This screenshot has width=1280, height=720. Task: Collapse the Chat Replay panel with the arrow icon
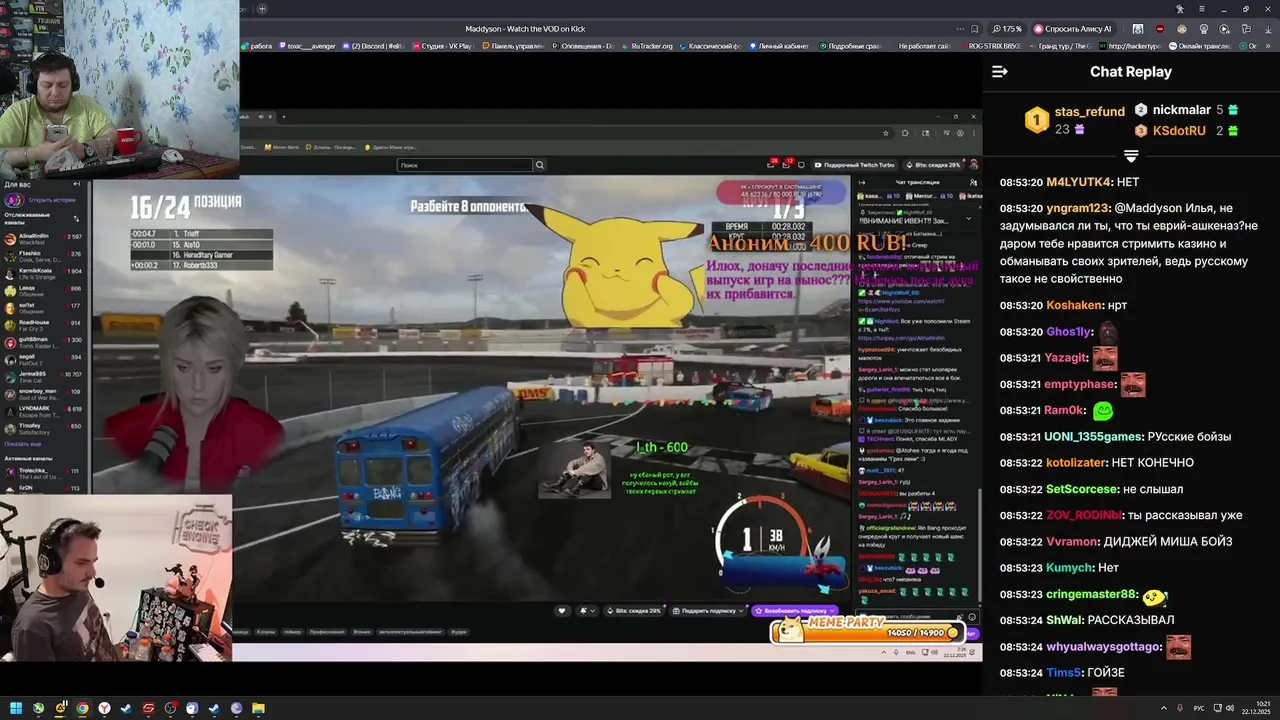coord(999,72)
